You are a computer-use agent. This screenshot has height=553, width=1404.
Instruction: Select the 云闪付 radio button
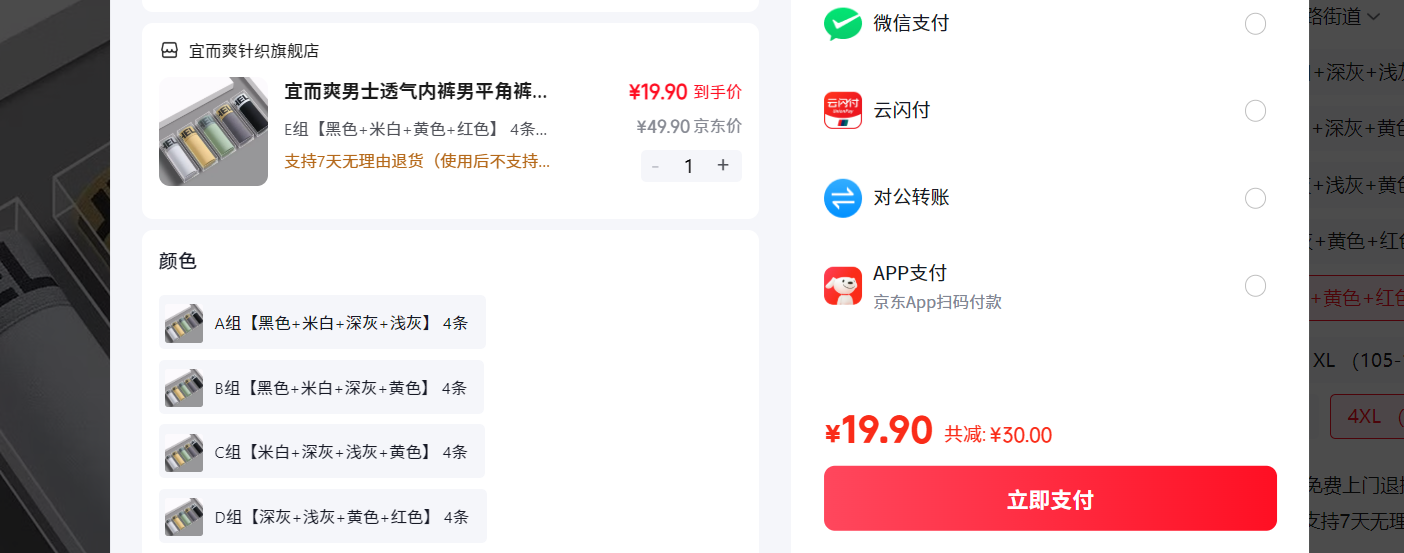(x=1255, y=111)
